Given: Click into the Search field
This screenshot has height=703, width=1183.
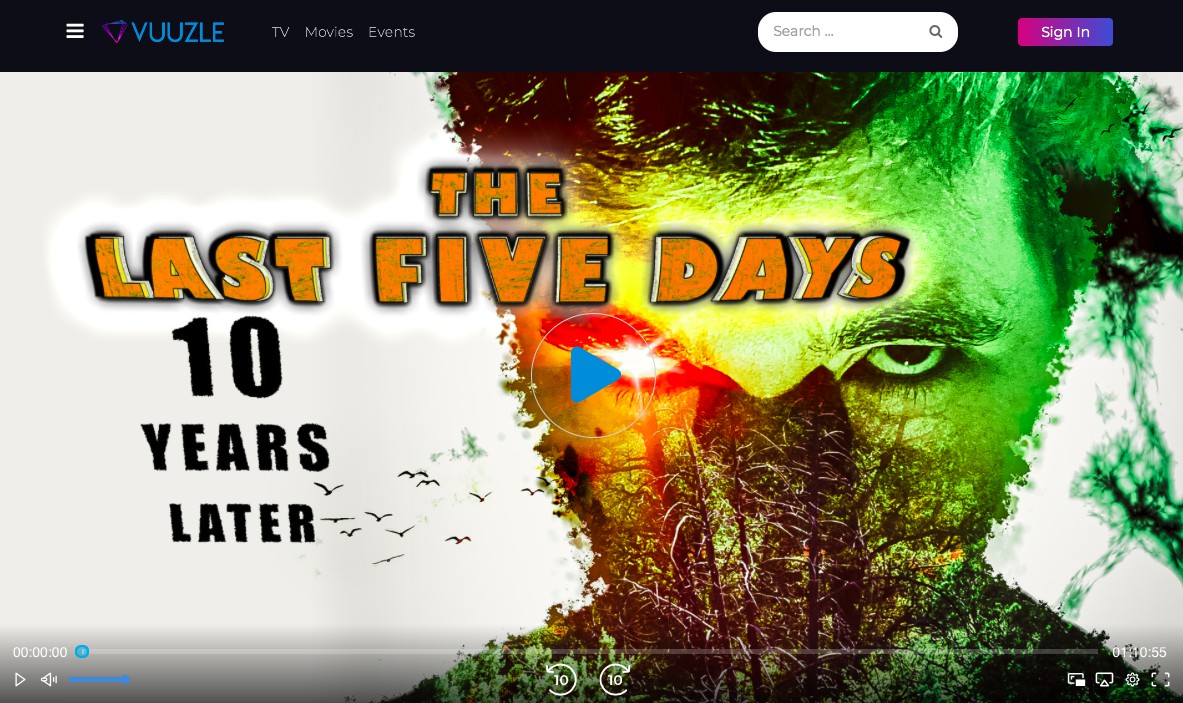Looking at the screenshot, I should [845, 32].
